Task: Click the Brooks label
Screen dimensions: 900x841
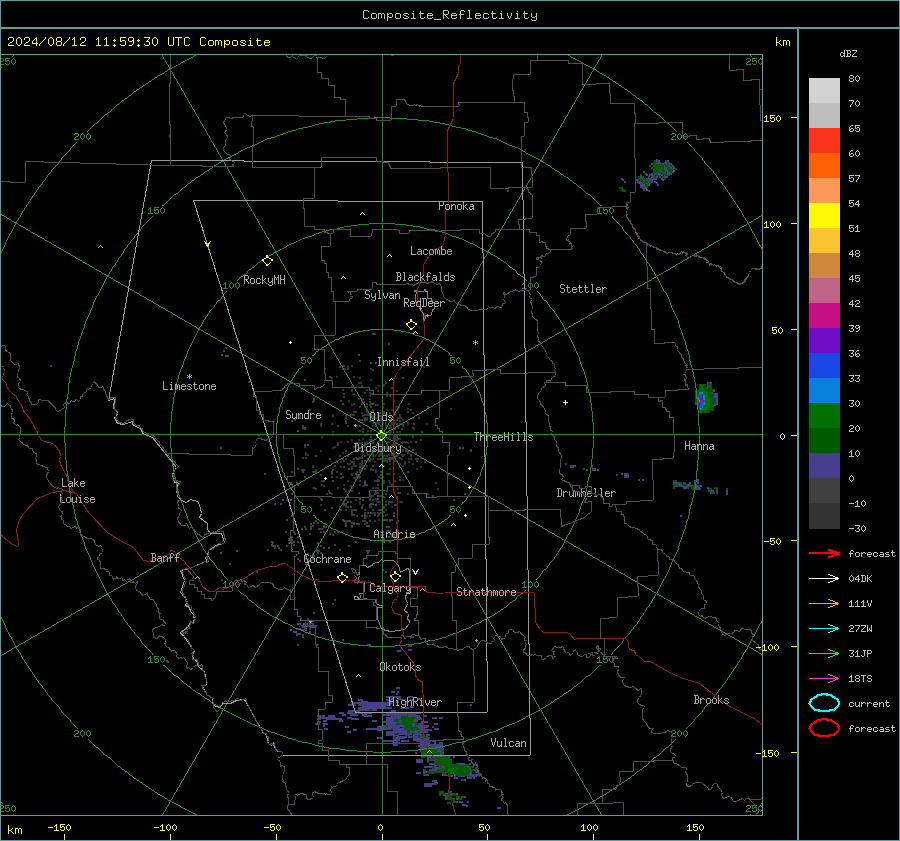Action: pos(711,700)
